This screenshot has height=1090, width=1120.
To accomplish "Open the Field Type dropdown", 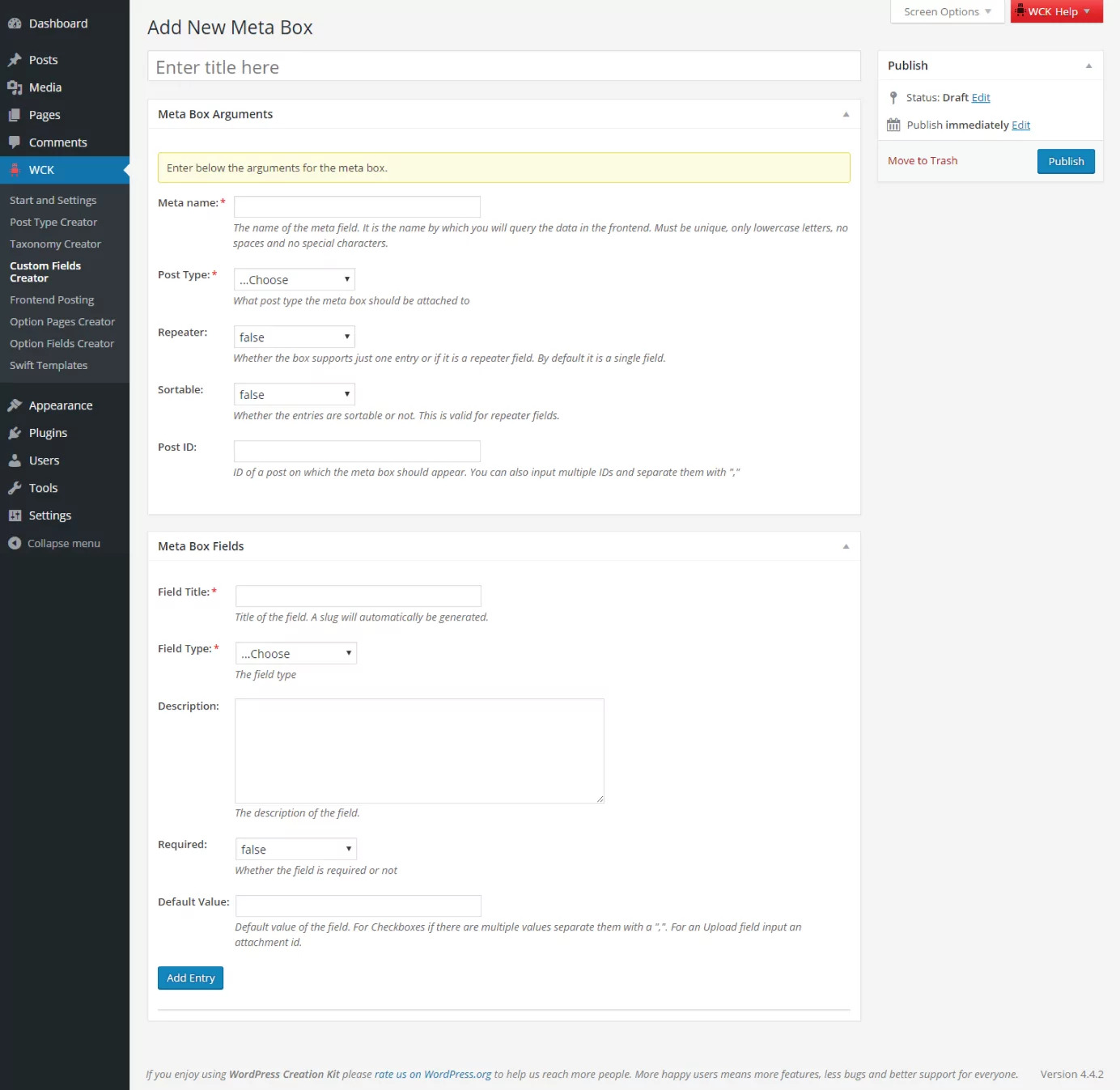I will coord(296,653).
